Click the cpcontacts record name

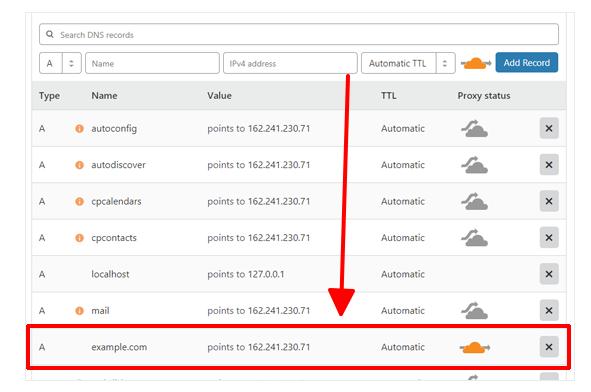(114, 238)
